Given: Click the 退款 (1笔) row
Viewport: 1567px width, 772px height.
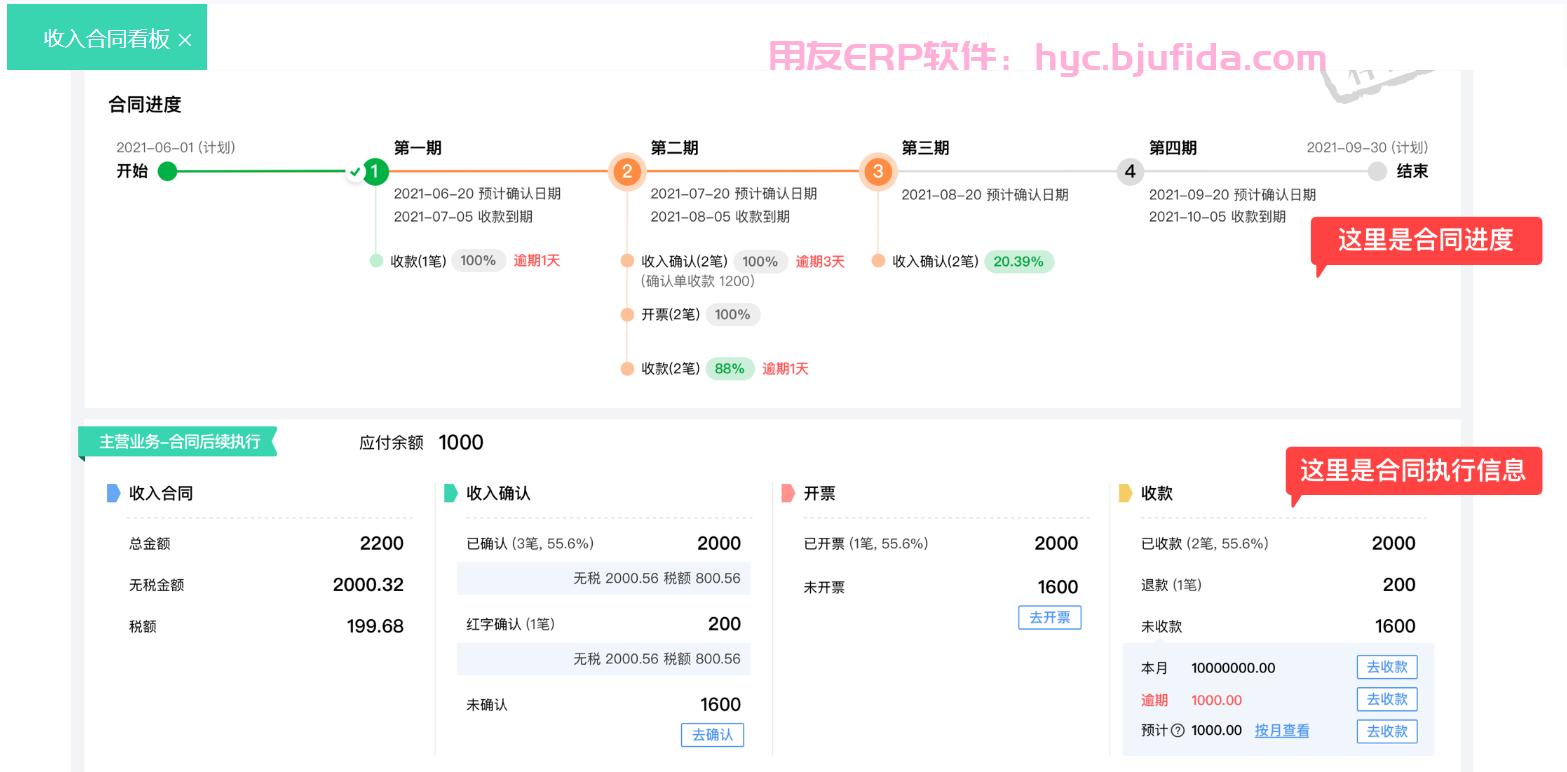Looking at the screenshot, I should coord(1278,585).
